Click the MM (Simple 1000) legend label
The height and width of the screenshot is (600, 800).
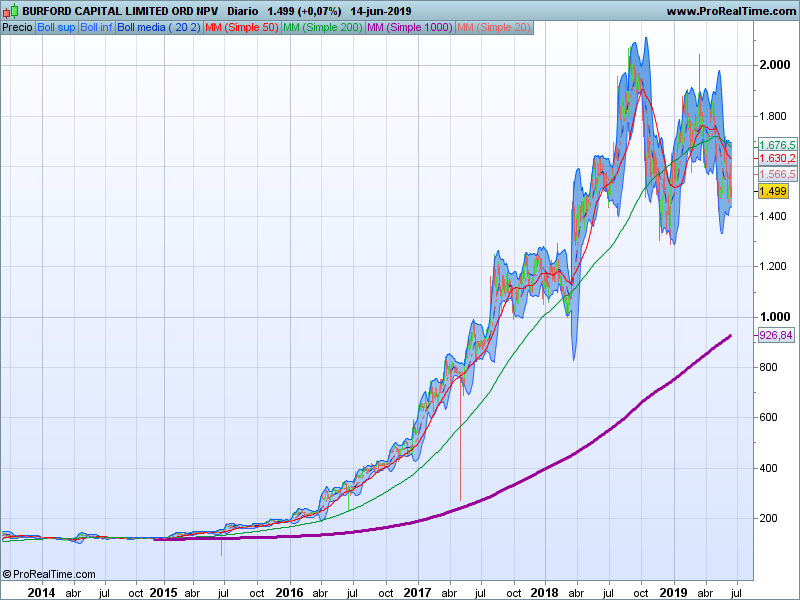click(410, 28)
